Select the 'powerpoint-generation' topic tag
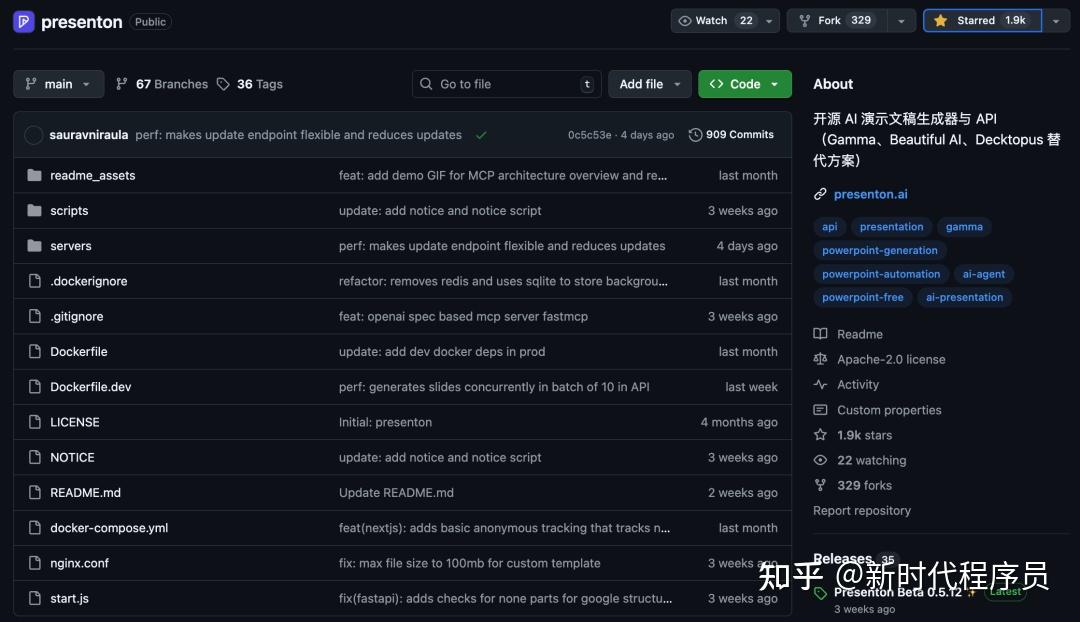The width and height of the screenshot is (1080, 622). pyautogui.click(x=880, y=250)
